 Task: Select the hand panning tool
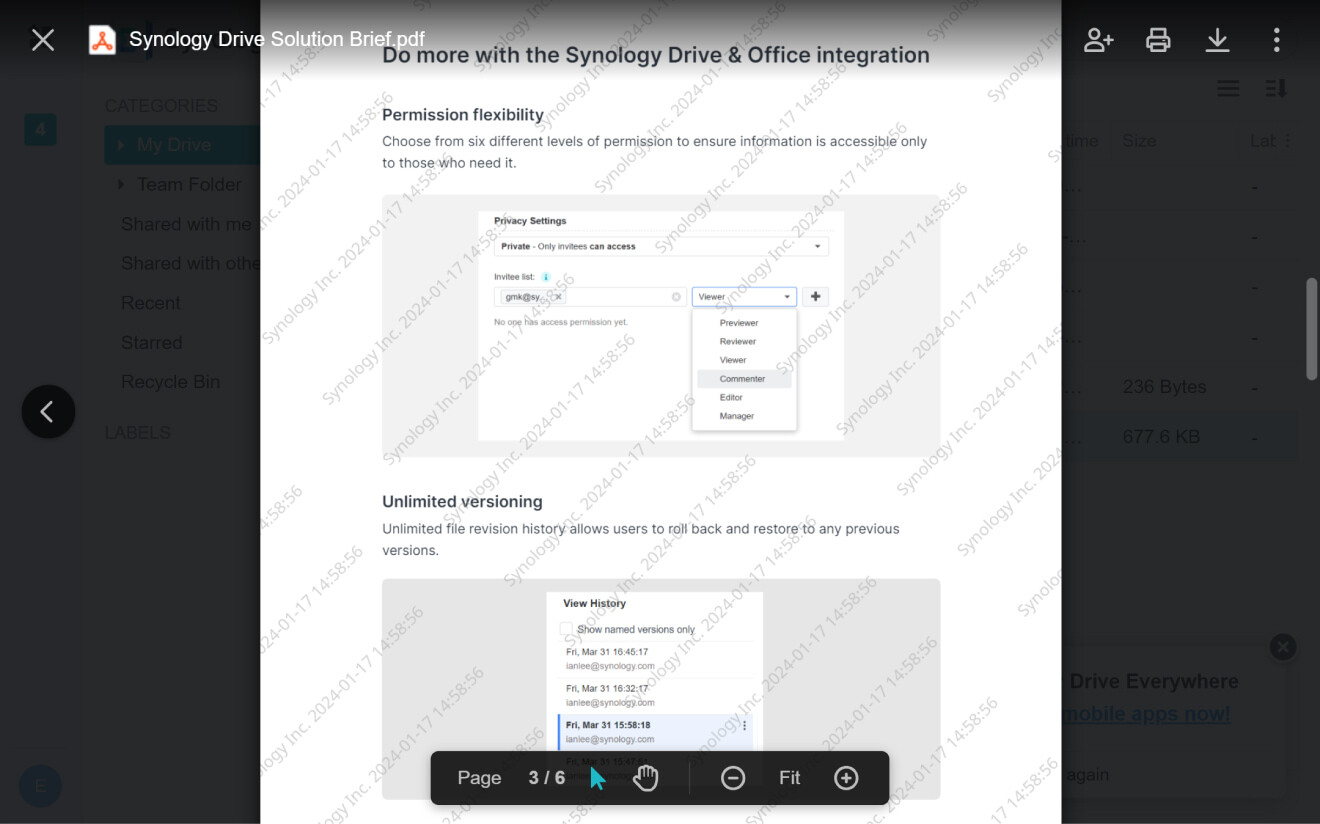pyautogui.click(x=645, y=777)
